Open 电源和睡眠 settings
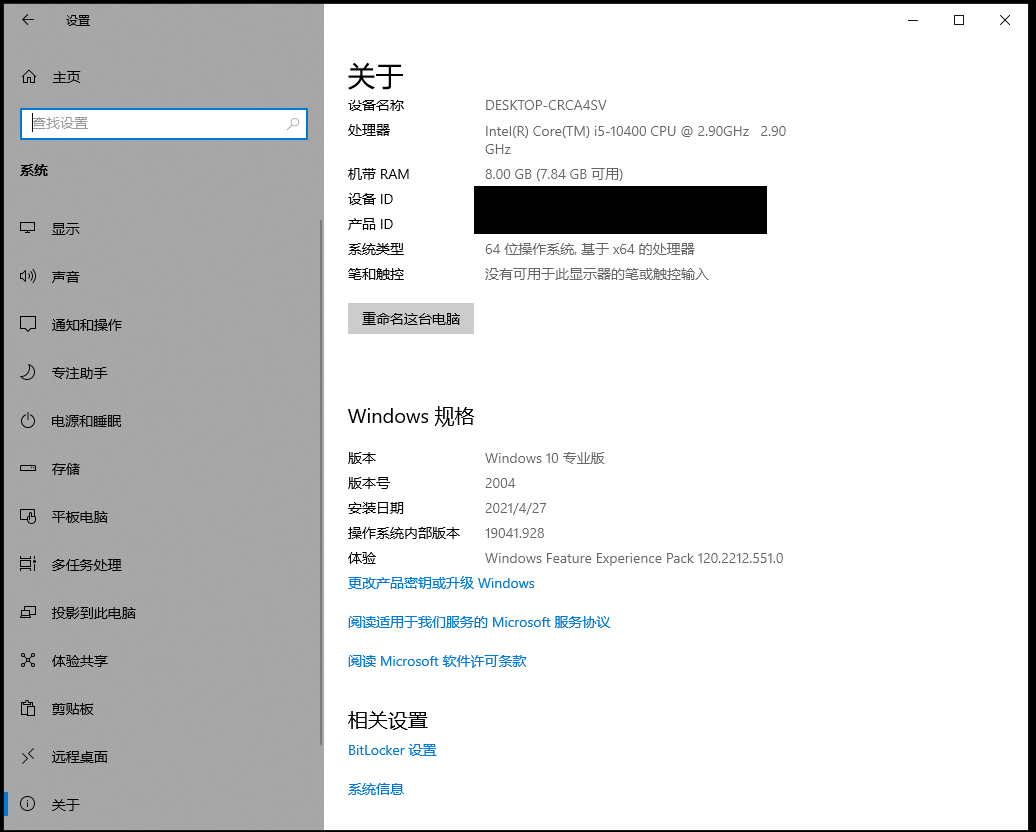Screen dimensions: 1036x832 (163, 421)
